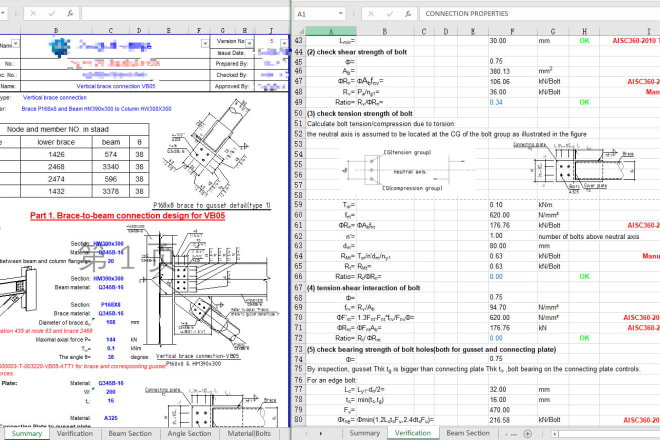Click the Enter checkmark in left window's formula bar
Viewport: 660px width, 440px height.
pyautogui.click(x=51, y=13)
